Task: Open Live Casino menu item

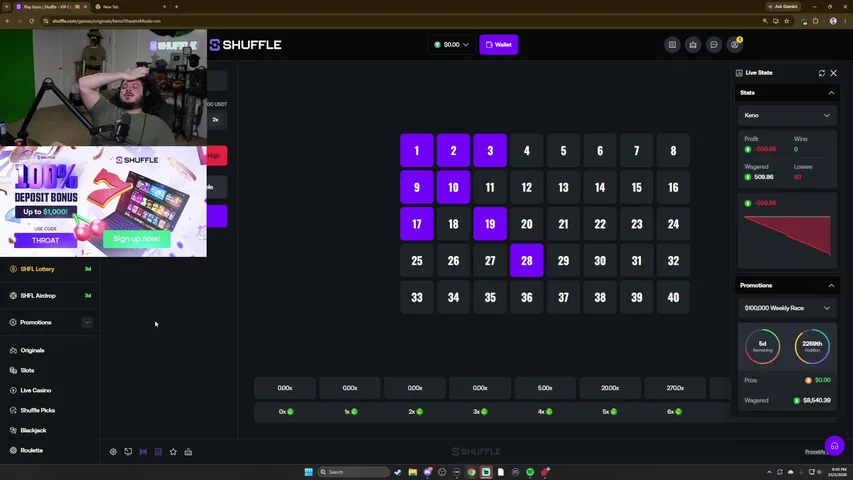Action: click(36, 390)
